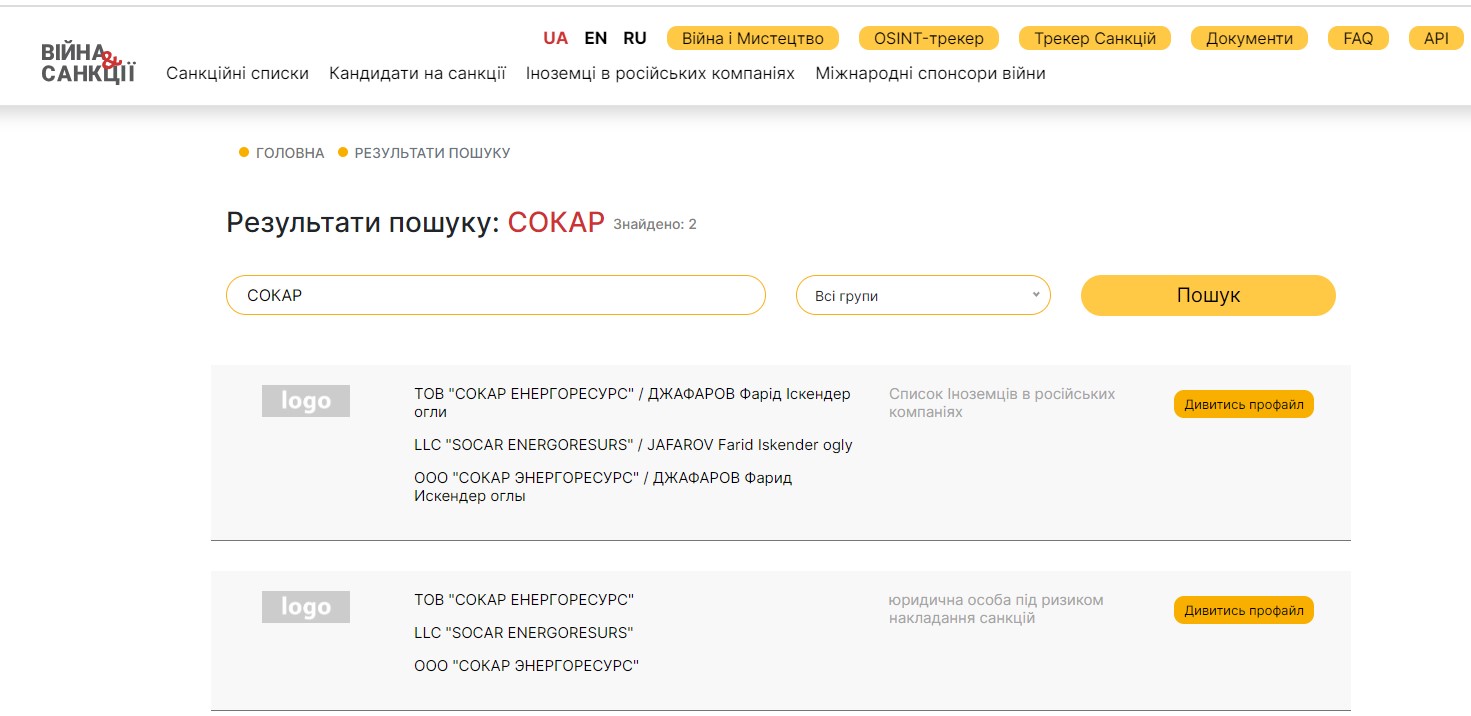Select the UA language option
This screenshot has width=1471, height=716.
click(x=555, y=38)
